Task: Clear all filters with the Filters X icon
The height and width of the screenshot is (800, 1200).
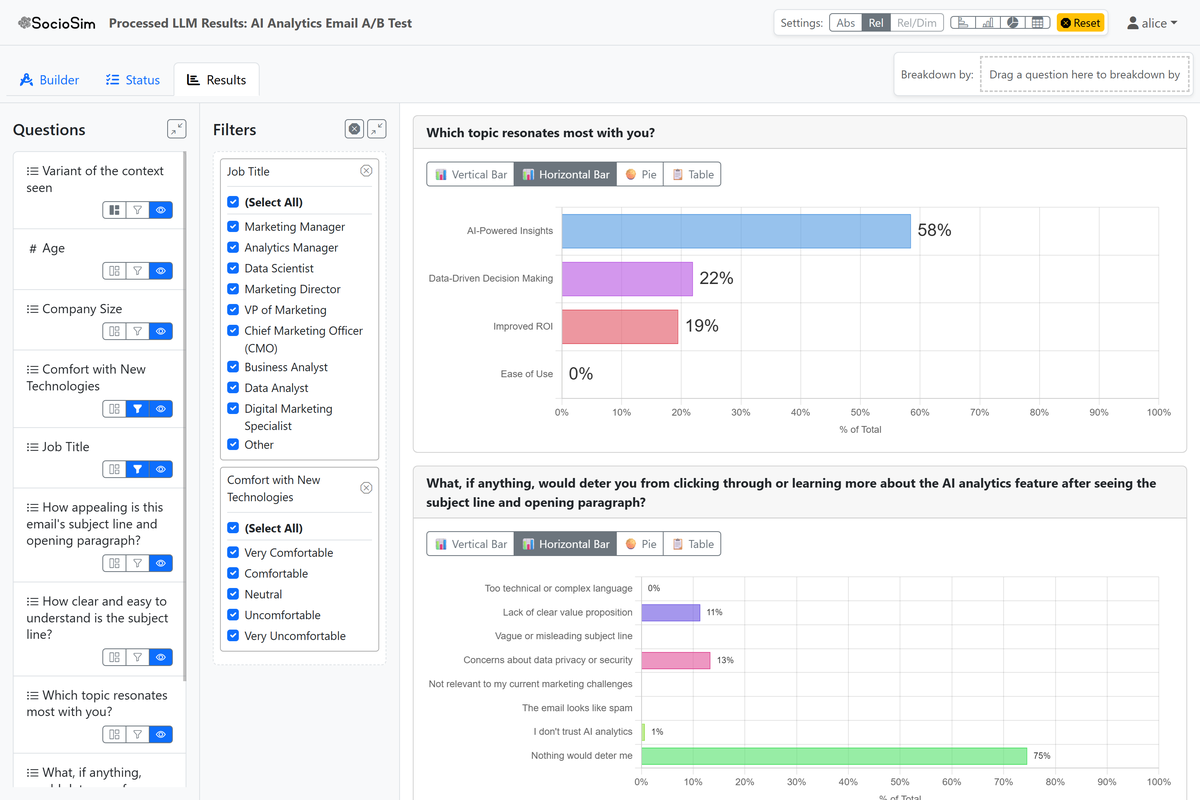Action: pos(354,128)
